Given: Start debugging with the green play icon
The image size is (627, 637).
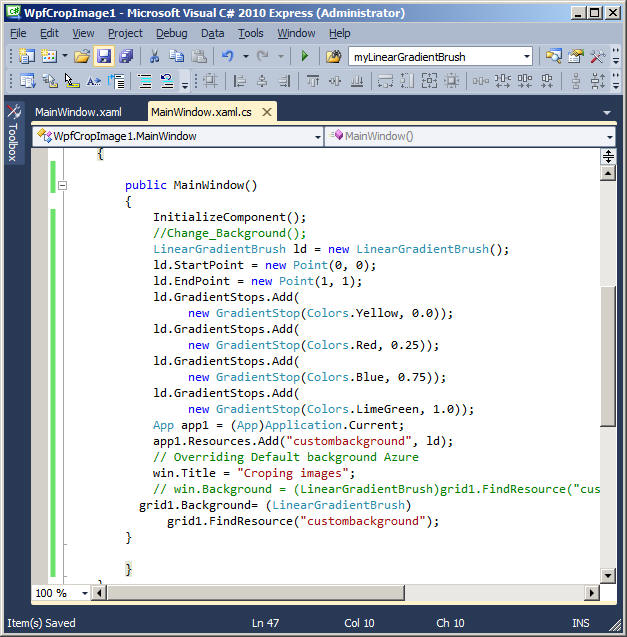Looking at the screenshot, I should tap(304, 56).
